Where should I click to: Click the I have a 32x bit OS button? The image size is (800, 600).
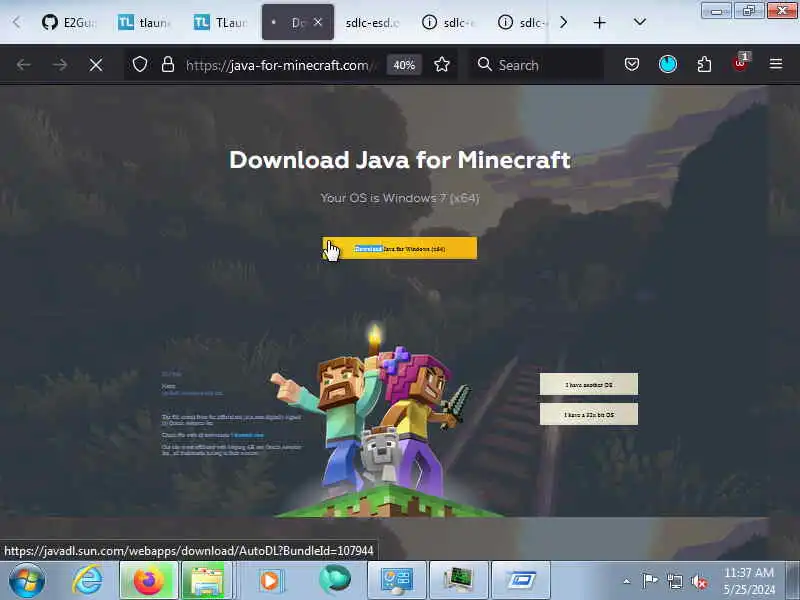[x=589, y=415]
